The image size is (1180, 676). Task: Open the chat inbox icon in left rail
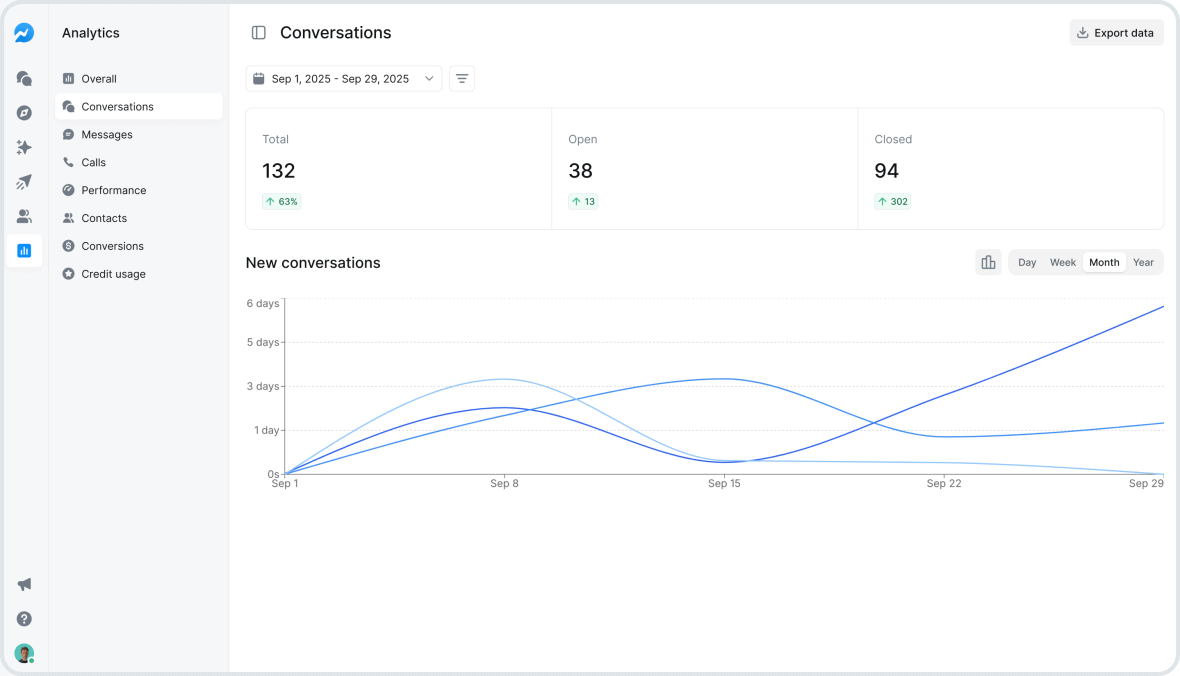pyautogui.click(x=24, y=78)
